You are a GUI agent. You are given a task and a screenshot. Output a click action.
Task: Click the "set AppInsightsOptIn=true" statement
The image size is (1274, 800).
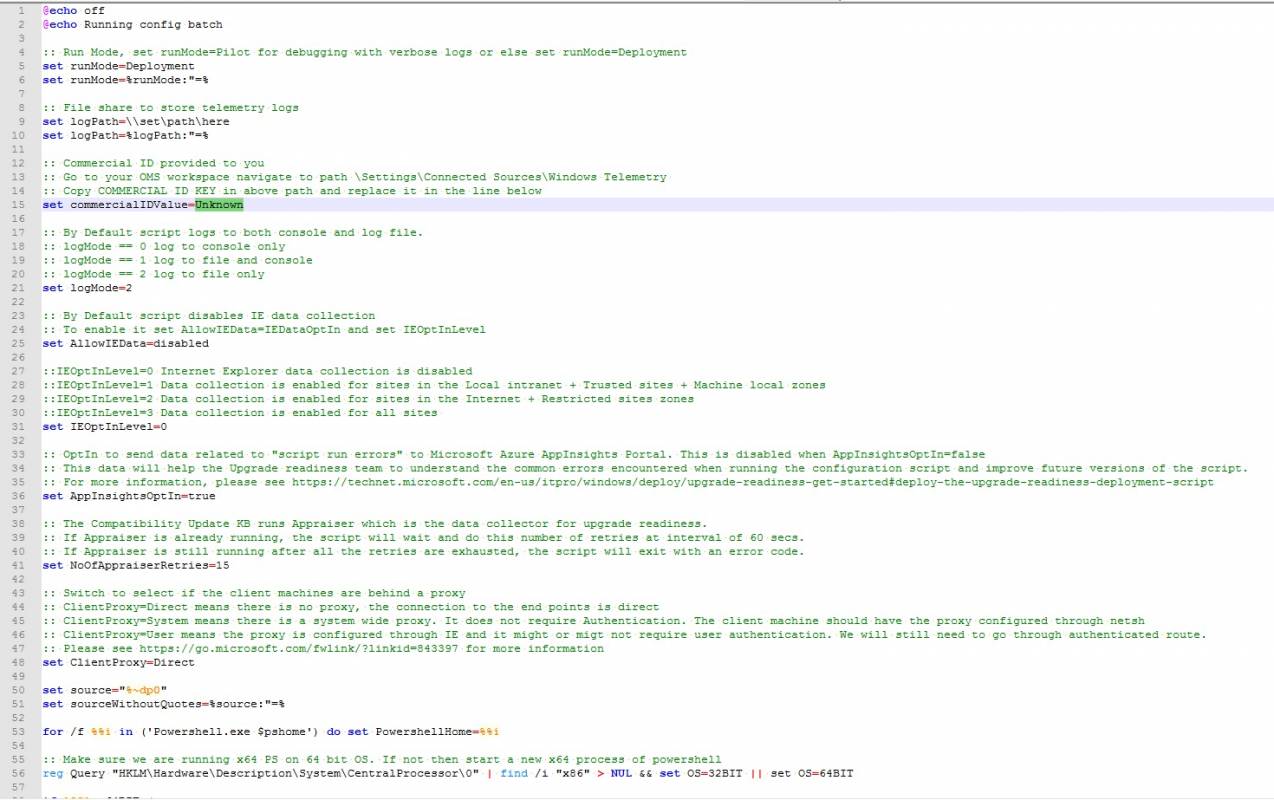click(x=128, y=496)
